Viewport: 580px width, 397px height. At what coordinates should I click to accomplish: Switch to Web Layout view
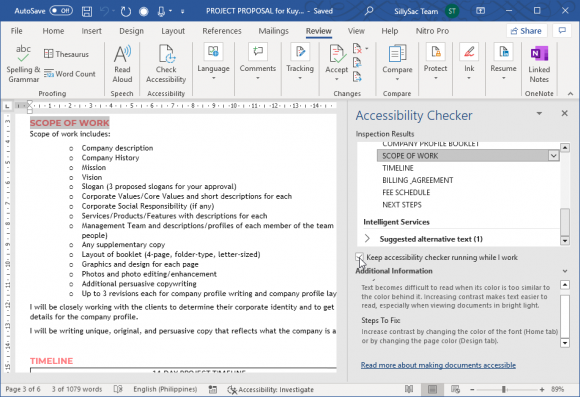tap(455, 389)
